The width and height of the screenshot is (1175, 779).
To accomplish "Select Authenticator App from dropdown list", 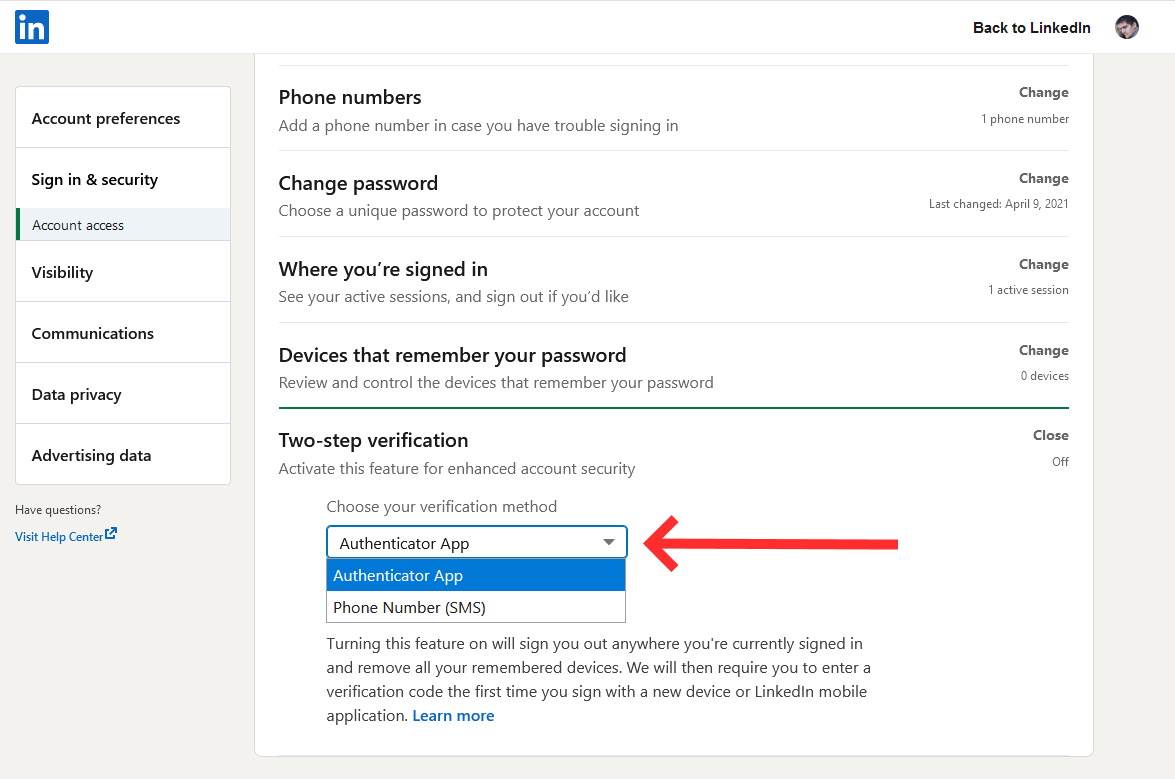I will pos(476,575).
